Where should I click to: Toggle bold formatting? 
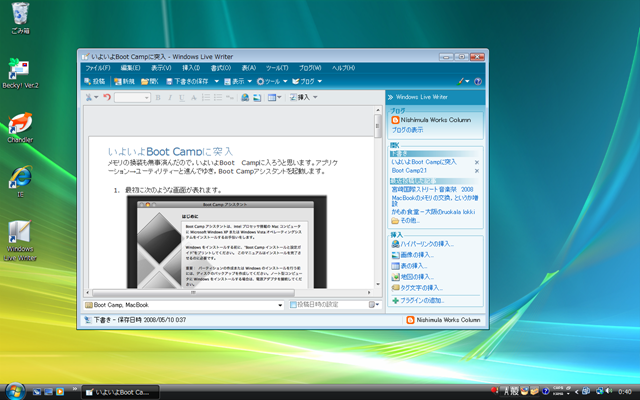point(158,98)
